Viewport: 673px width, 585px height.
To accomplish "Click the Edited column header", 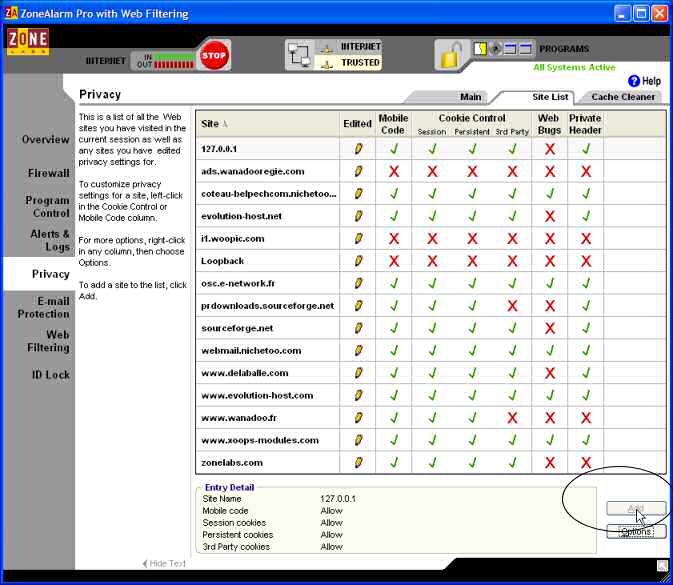I will point(357,124).
